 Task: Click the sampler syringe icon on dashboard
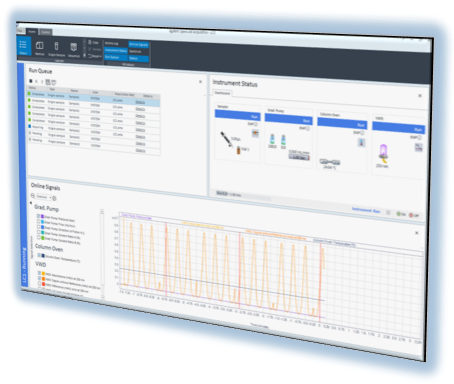(x=226, y=139)
